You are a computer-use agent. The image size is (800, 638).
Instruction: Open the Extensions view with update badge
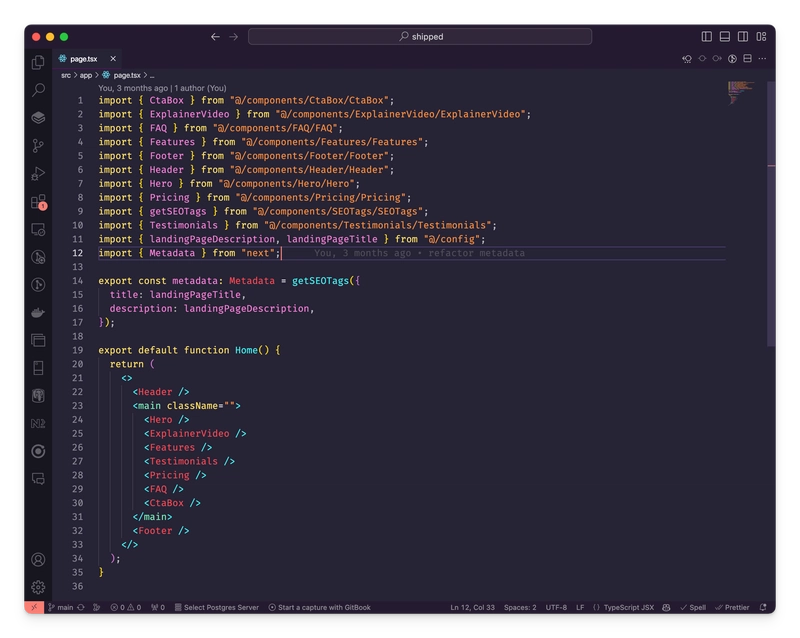[38, 202]
